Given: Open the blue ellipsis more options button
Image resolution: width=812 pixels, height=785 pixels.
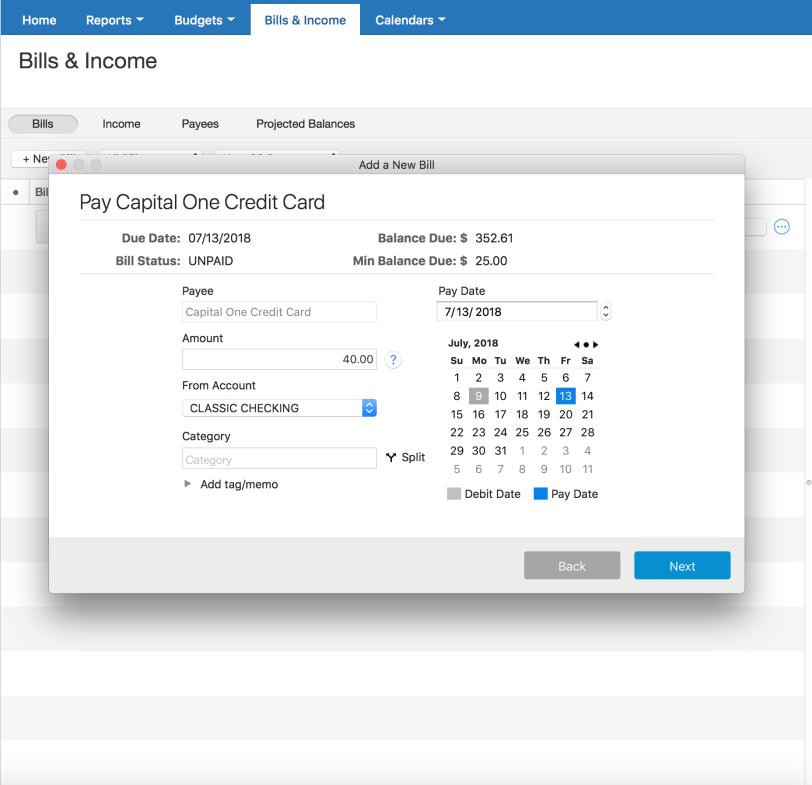Looking at the screenshot, I should pos(782,227).
